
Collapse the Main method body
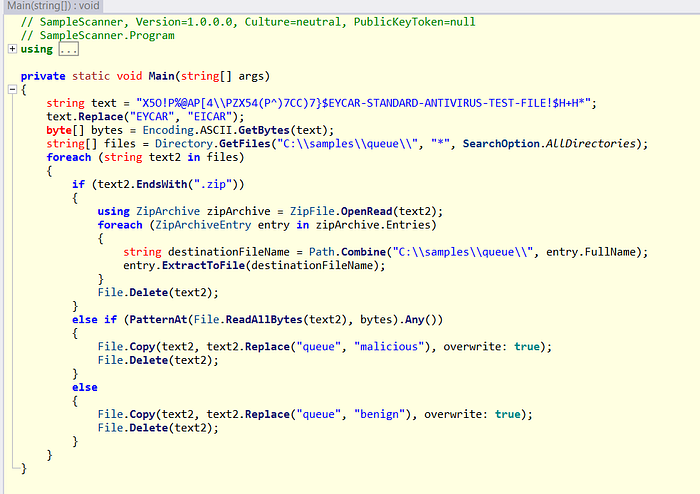pos(11,90)
